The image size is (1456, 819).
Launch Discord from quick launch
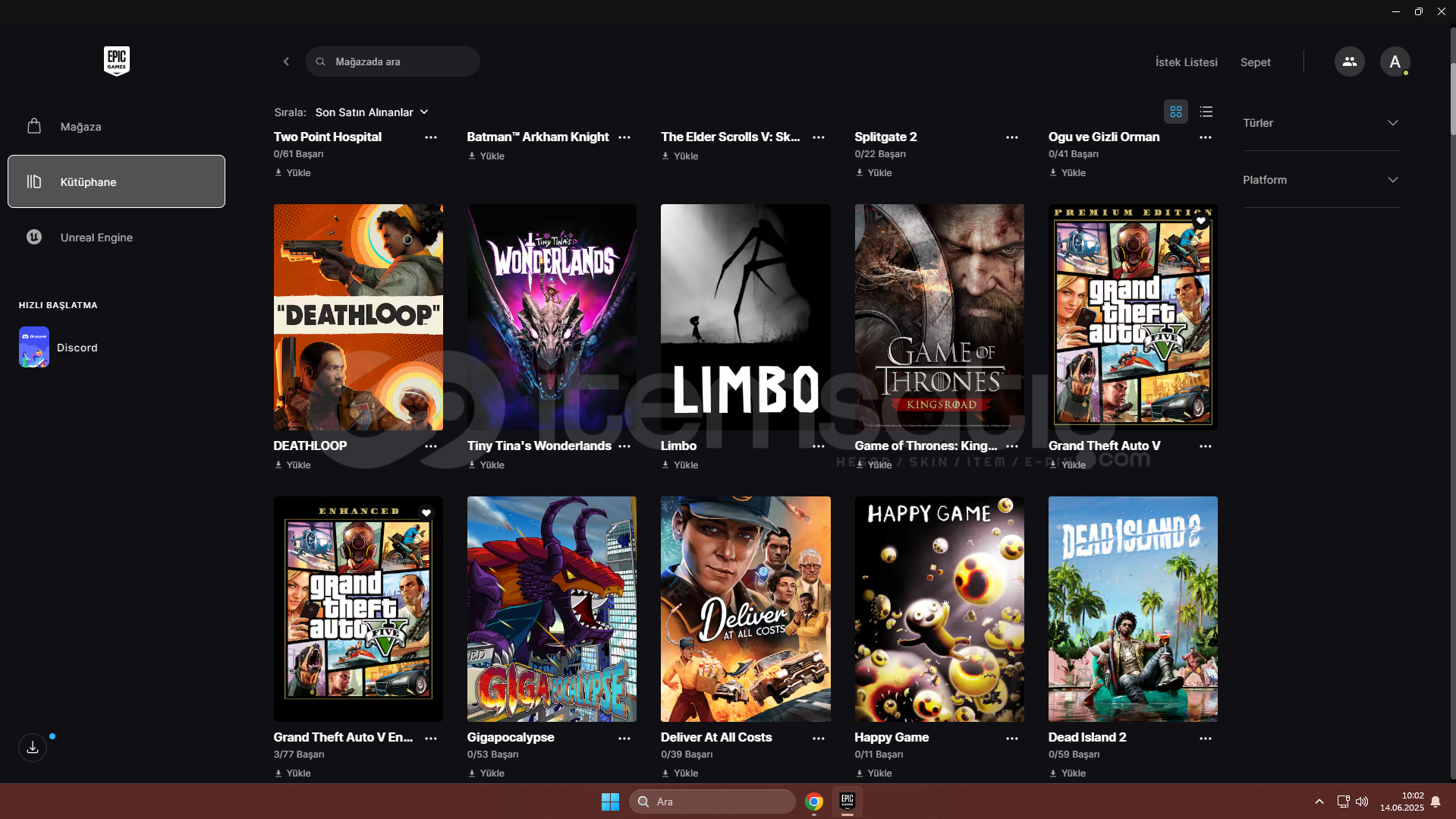(x=58, y=348)
